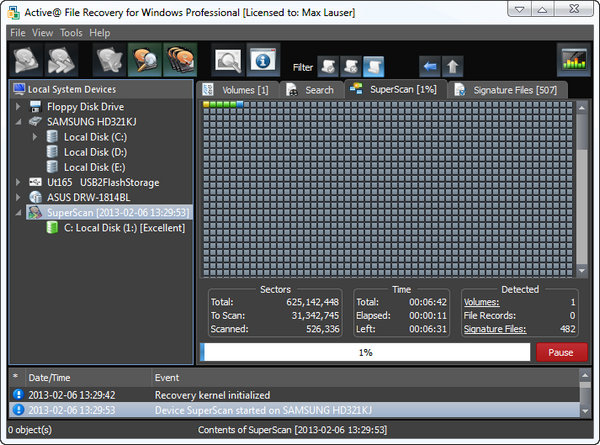
Task: Click the up arrow toolbar button
Action: [x=453, y=67]
